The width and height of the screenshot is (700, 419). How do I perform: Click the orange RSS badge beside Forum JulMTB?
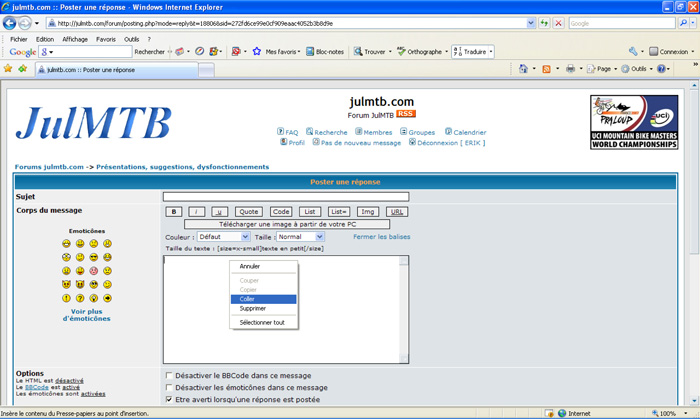[x=405, y=114]
